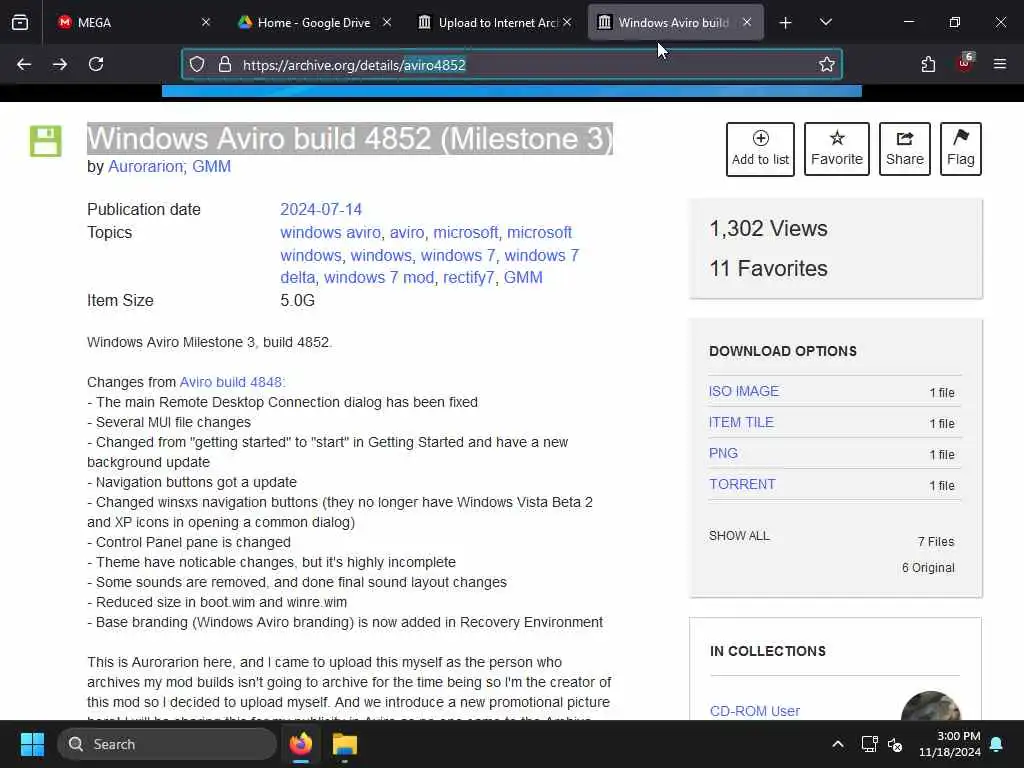Viewport: 1024px width, 768px height.
Task: Open the windows 7 delta topic link
Action: point(541,255)
